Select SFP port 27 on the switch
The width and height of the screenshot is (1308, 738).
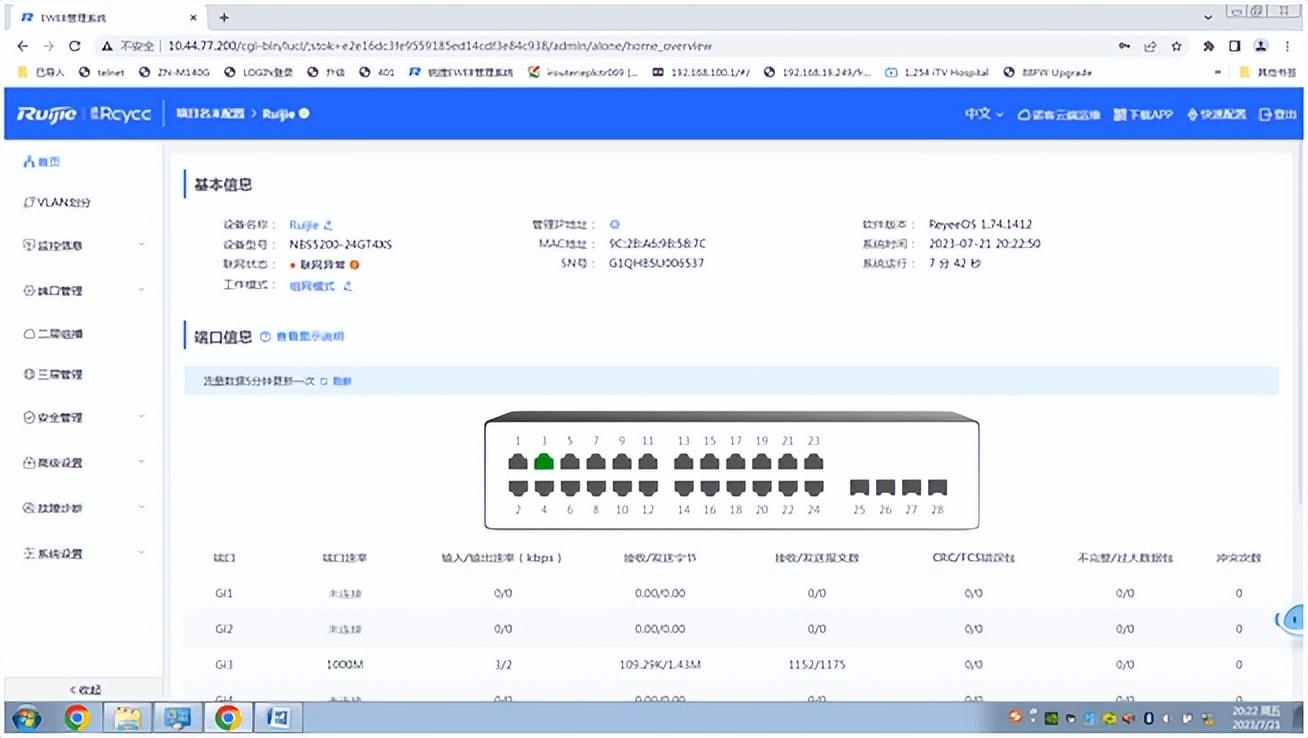(911, 487)
